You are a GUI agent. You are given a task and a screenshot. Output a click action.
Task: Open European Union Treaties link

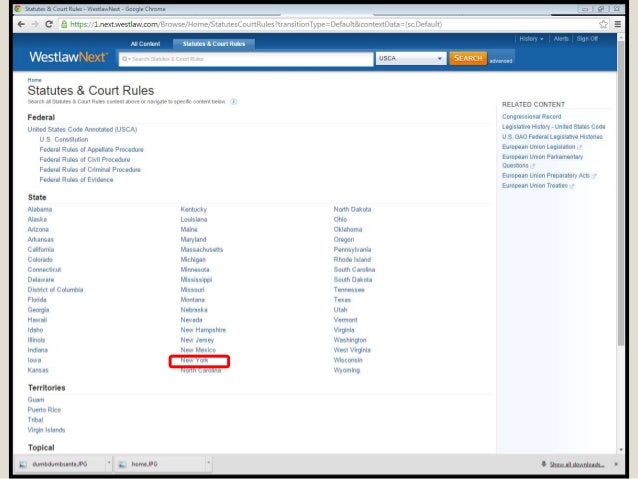click(x=535, y=186)
